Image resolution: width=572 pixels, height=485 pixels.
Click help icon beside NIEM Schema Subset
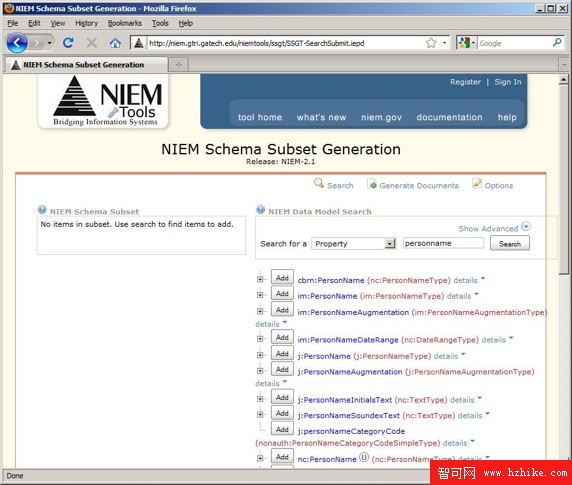(42, 210)
